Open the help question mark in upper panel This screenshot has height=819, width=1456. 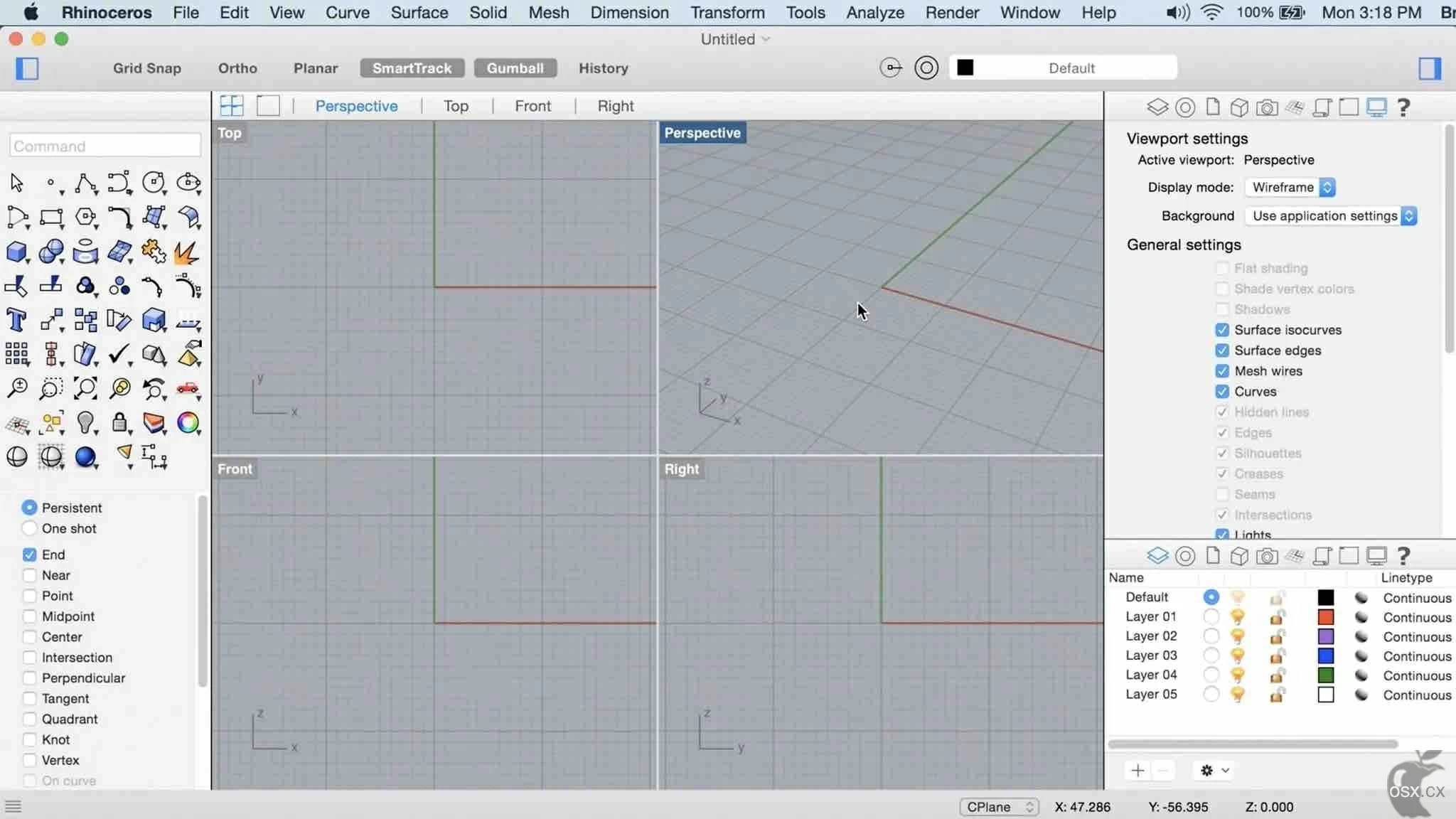(1403, 107)
